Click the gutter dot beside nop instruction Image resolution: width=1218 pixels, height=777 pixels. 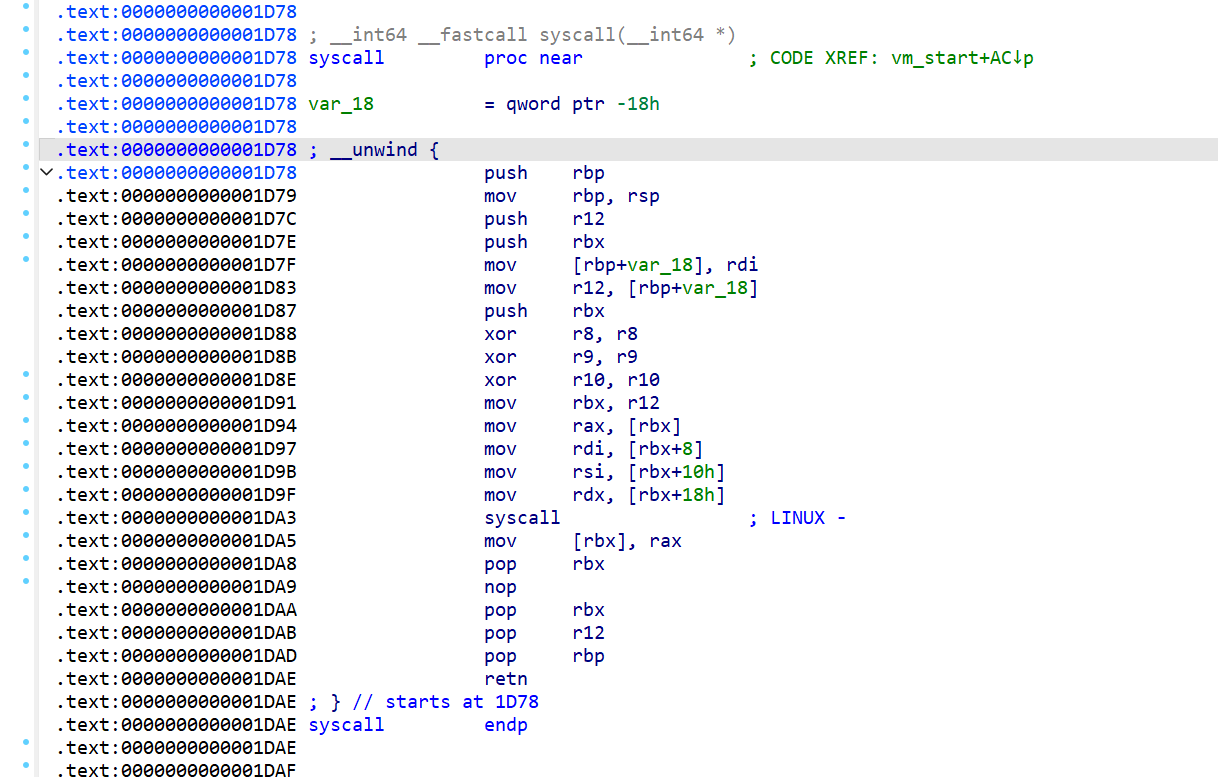pos(25,581)
